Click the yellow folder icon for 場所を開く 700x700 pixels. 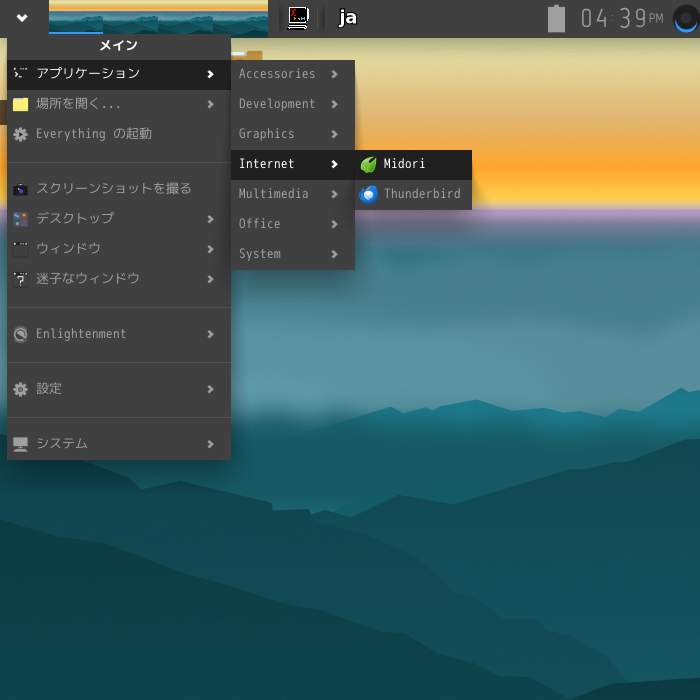pyautogui.click(x=21, y=104)
